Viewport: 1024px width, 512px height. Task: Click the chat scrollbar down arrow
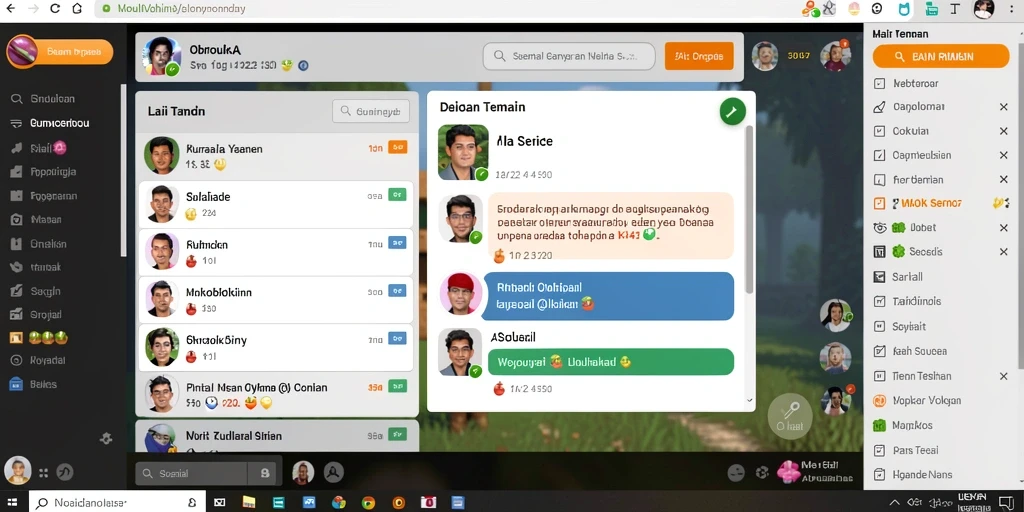coord(750,400)
